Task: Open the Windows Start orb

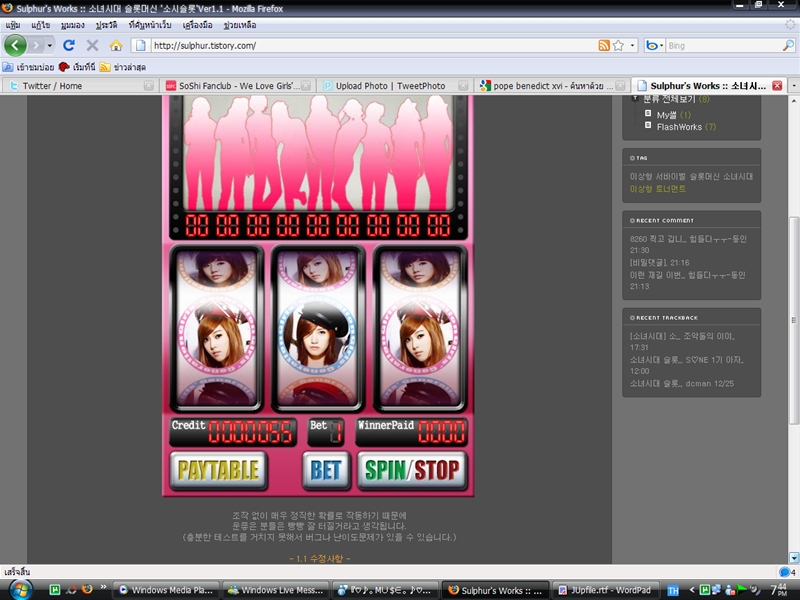Action: click(20, 590)
